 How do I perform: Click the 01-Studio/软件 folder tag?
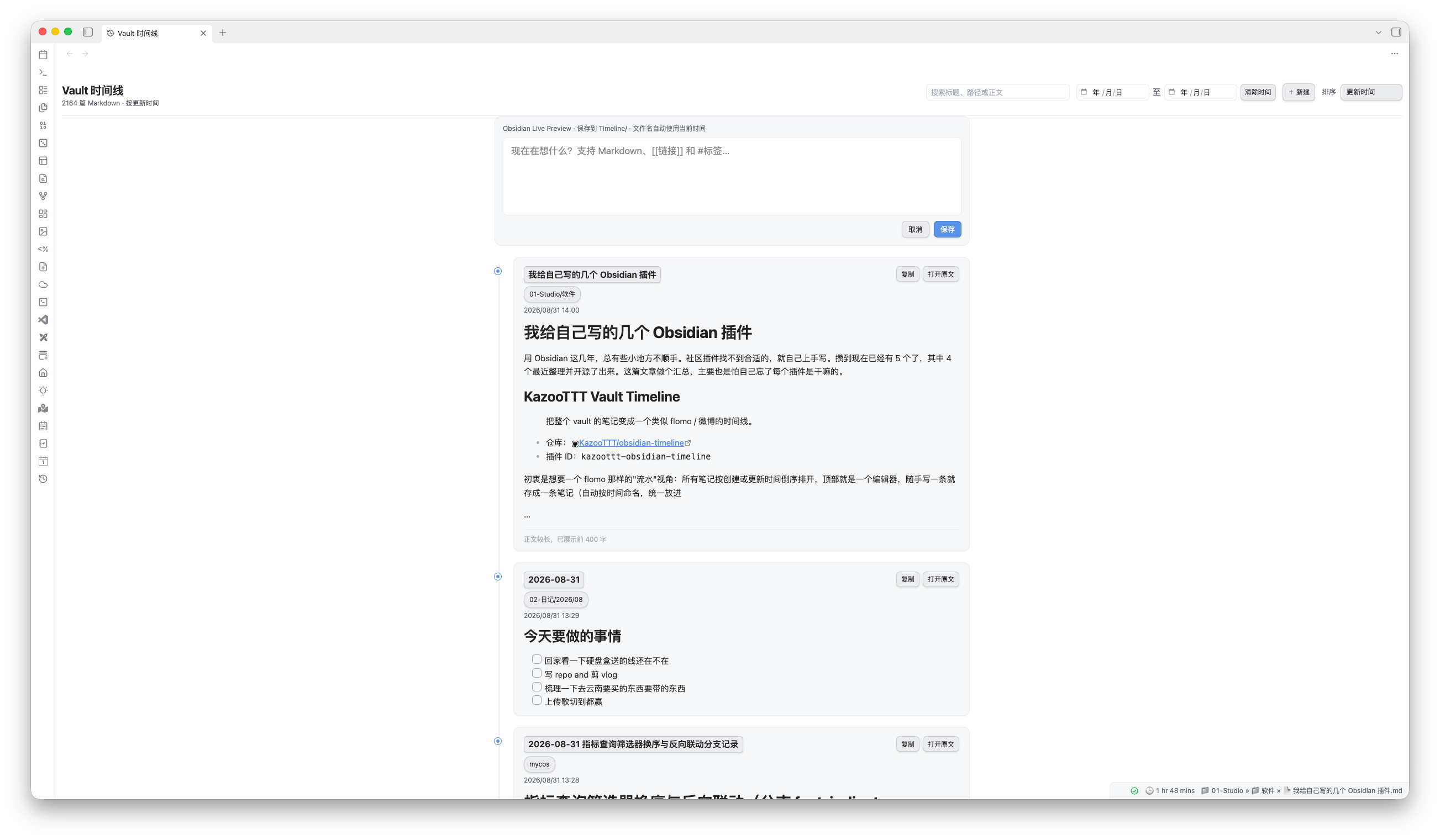click(x=551, y=295)
